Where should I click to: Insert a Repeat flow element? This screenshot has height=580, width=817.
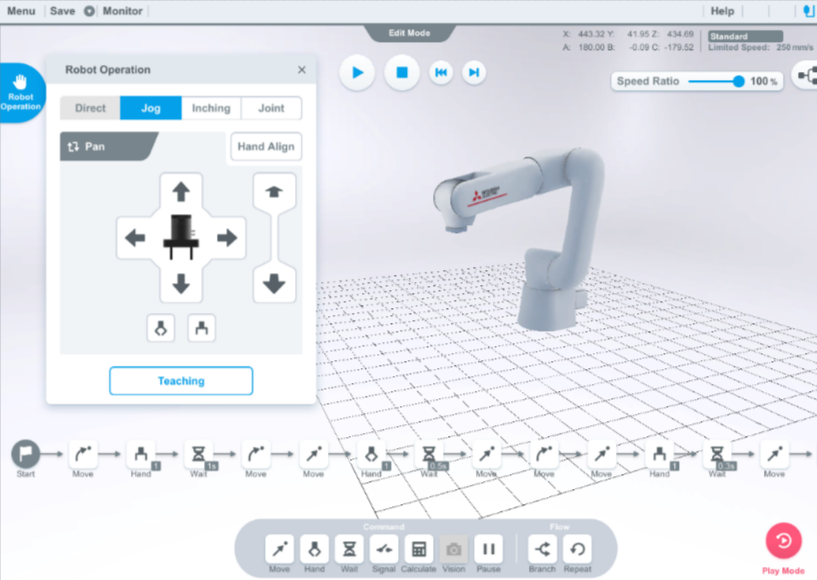[x=577, y=549]
